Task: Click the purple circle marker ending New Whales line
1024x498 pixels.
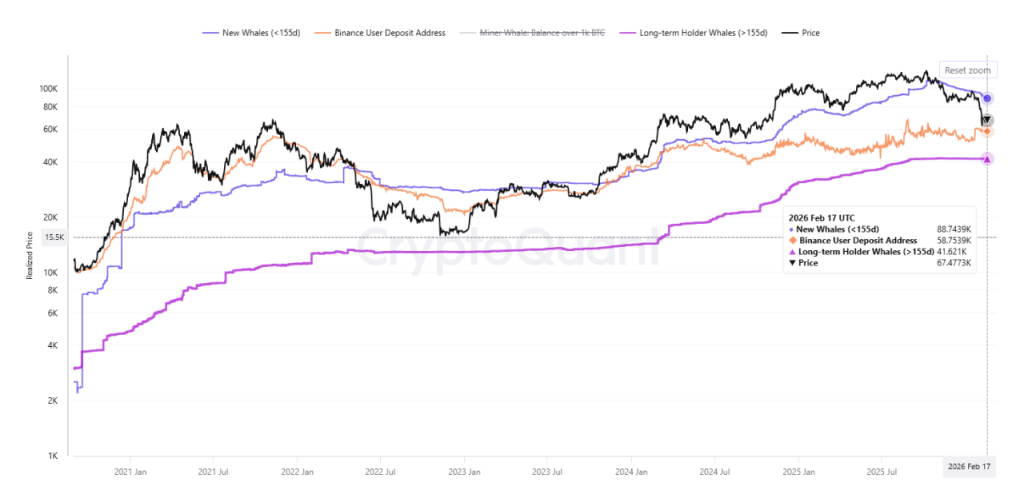Action: point(987,98)
